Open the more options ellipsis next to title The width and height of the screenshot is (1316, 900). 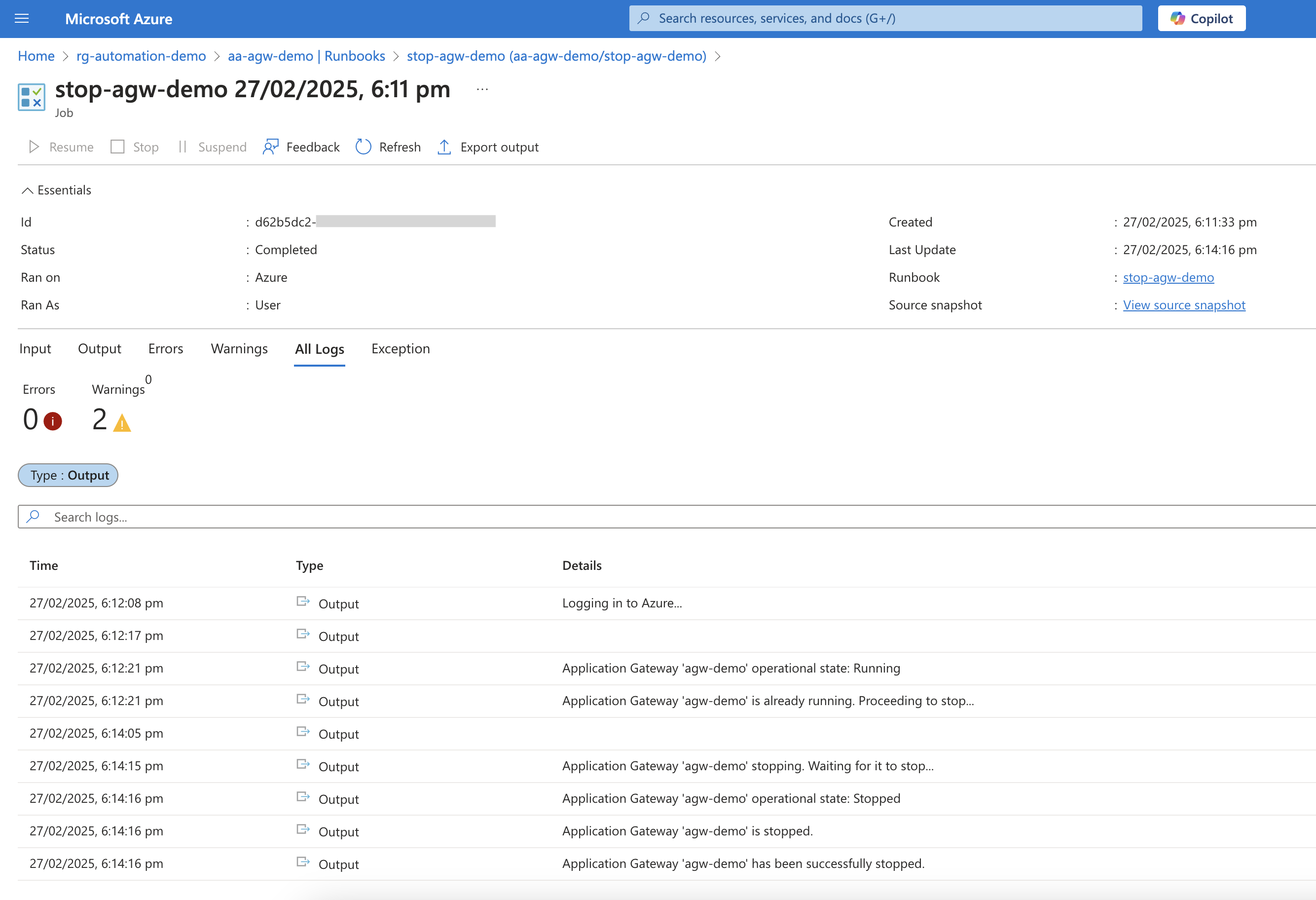coord(482,89)
